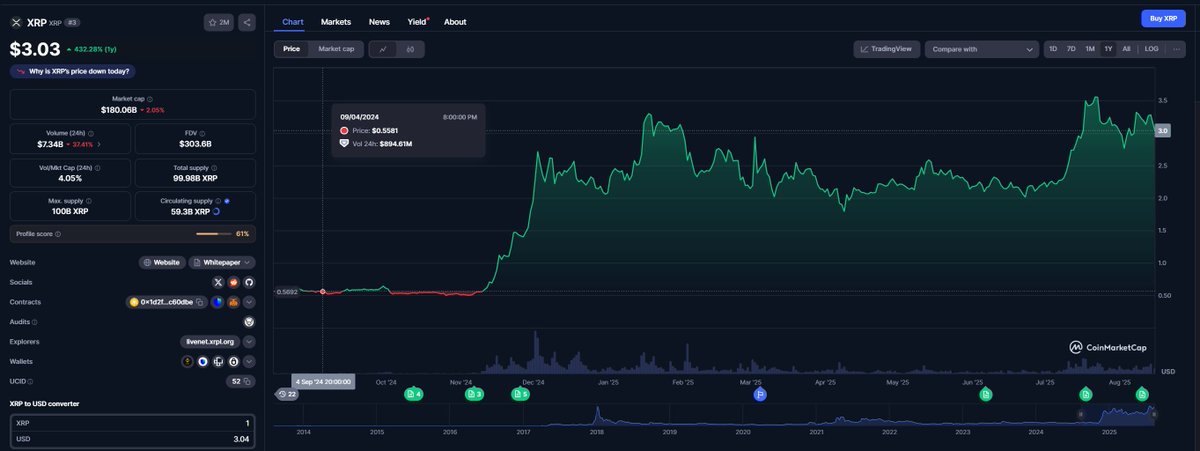Click the audit shield icon in Audits row
Viewport: 1200px width, 451px height.
(x=249, y=322)
